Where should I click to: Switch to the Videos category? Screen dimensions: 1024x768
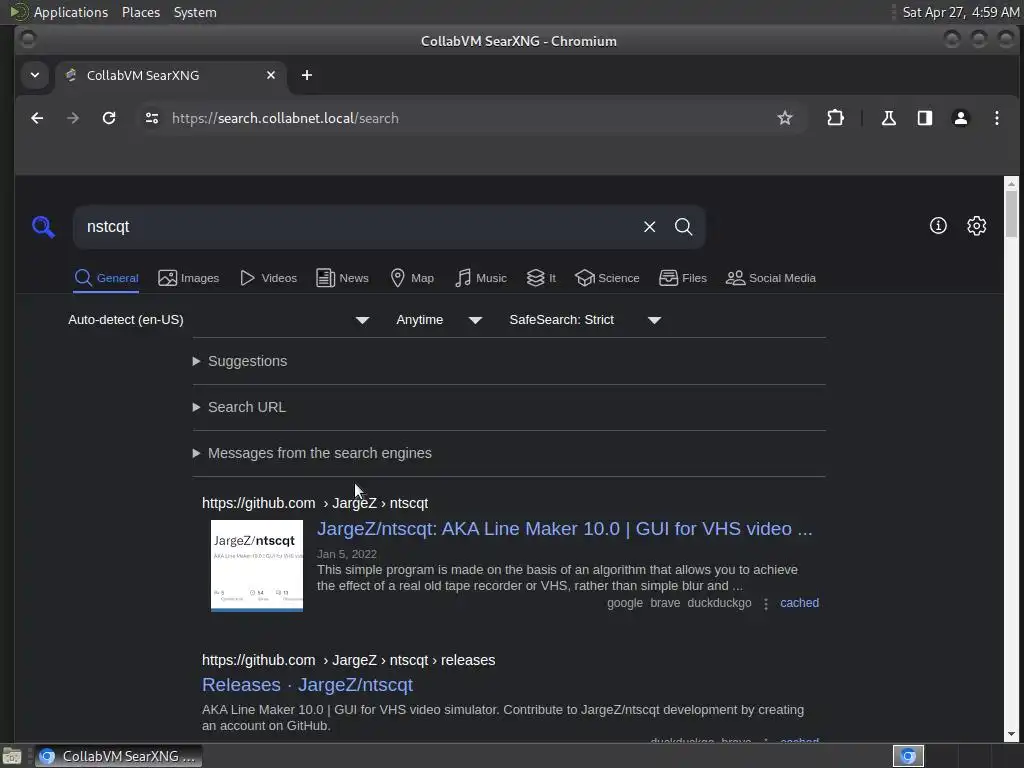click(268, 278)
